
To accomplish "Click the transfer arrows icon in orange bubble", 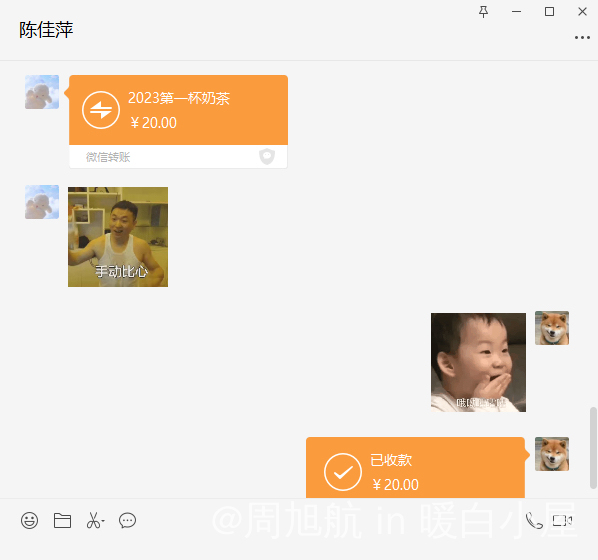I will (x=101, y=110).
